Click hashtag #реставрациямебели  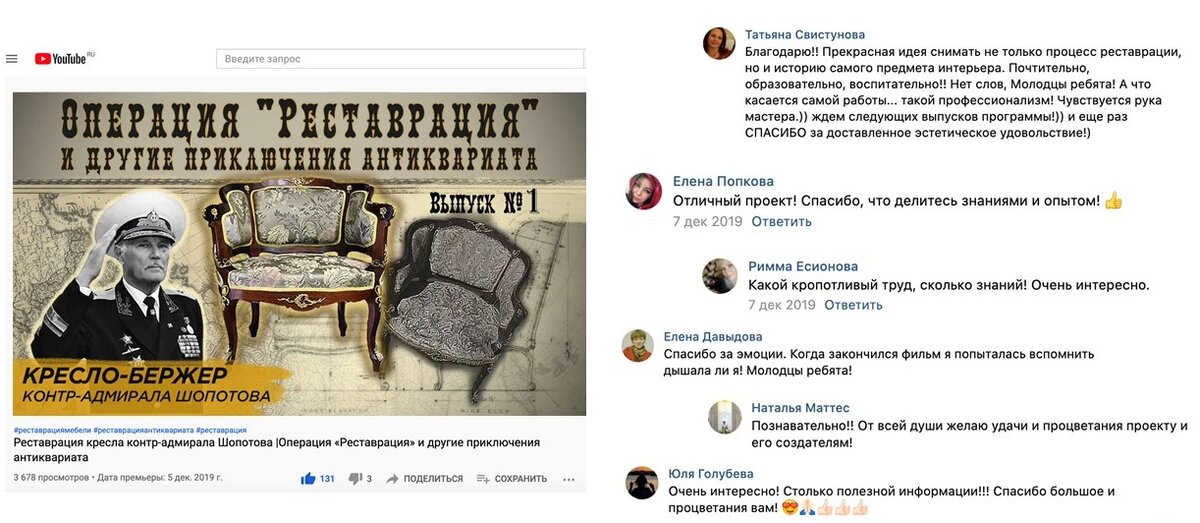tap(52, 430)
